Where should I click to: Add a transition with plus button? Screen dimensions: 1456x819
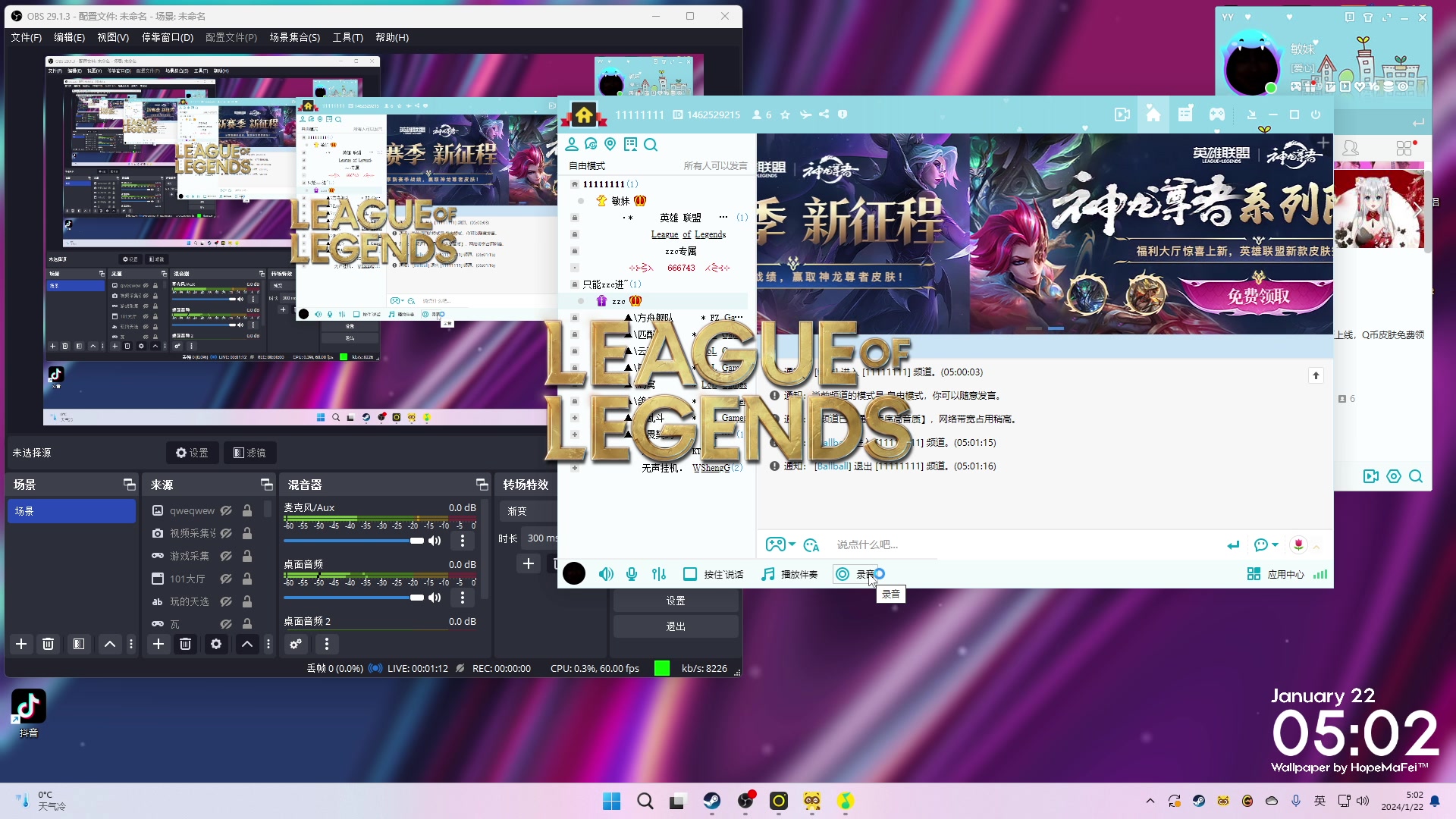tap(529, 563)
